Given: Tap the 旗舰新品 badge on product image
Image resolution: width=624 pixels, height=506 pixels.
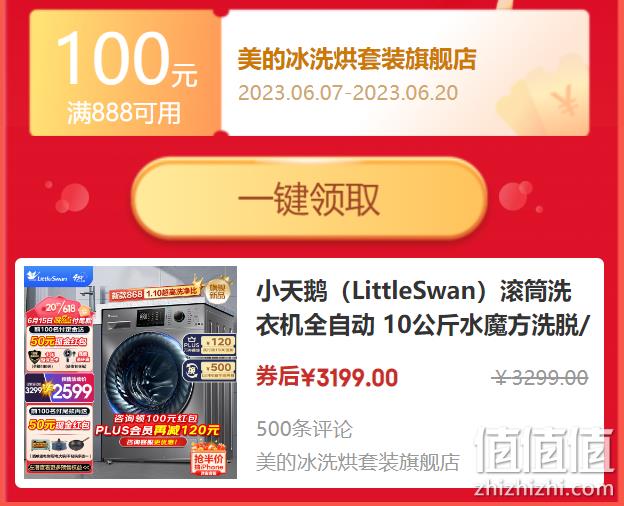Looking at the screenshot, I should tap(216, 290).
